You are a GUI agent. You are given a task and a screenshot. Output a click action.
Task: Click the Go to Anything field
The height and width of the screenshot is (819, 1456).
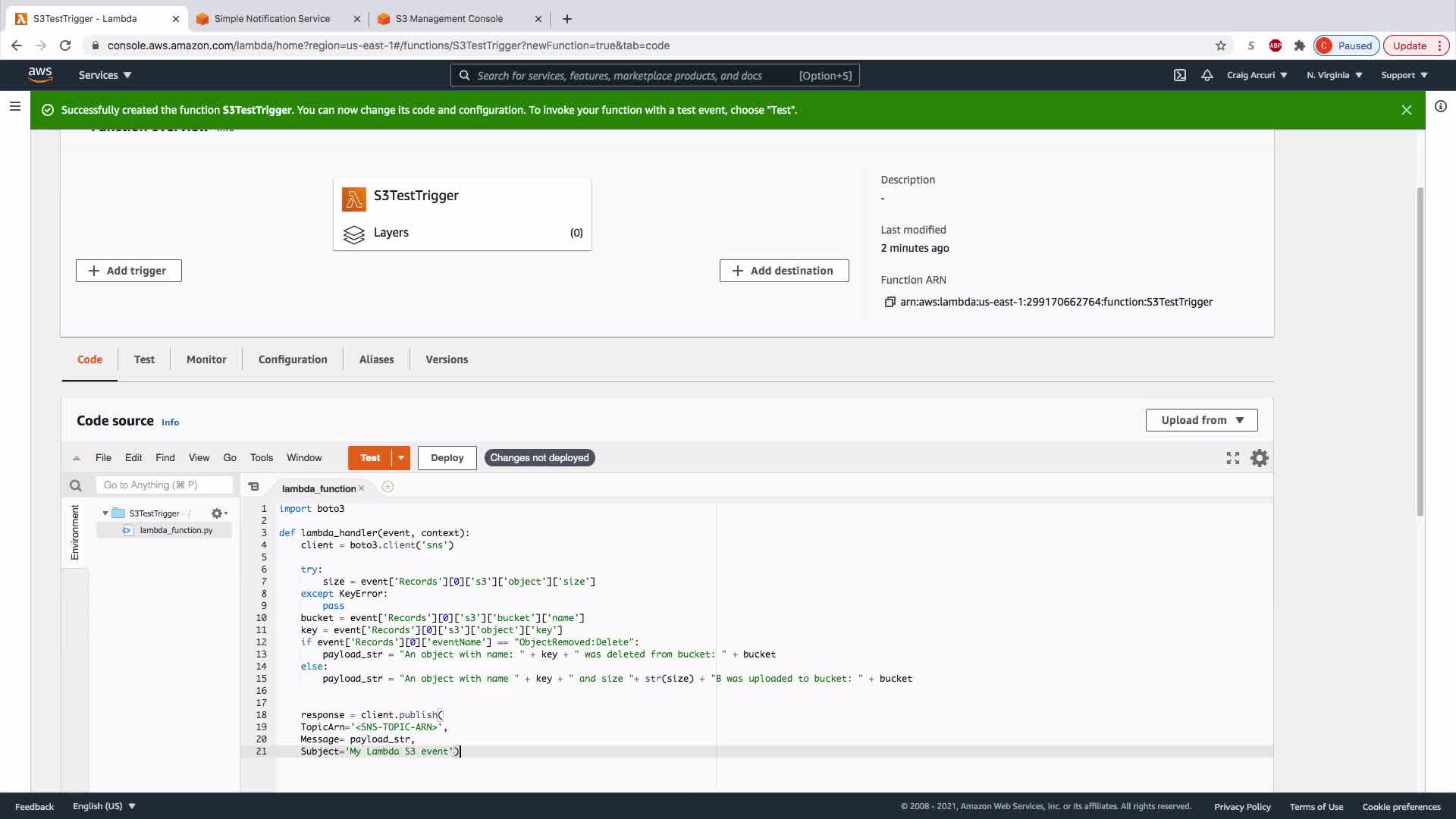click(163, 485)
